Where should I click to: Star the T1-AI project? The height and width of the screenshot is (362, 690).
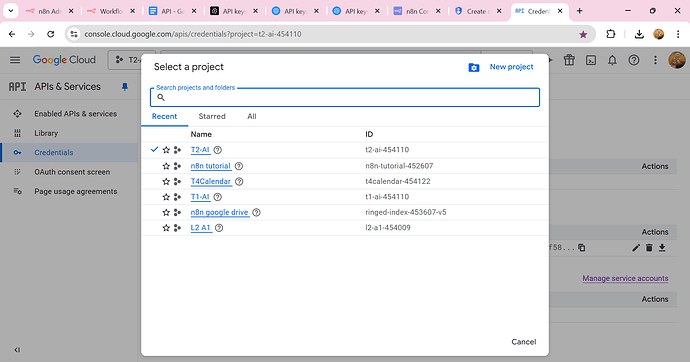pos(166,197)
